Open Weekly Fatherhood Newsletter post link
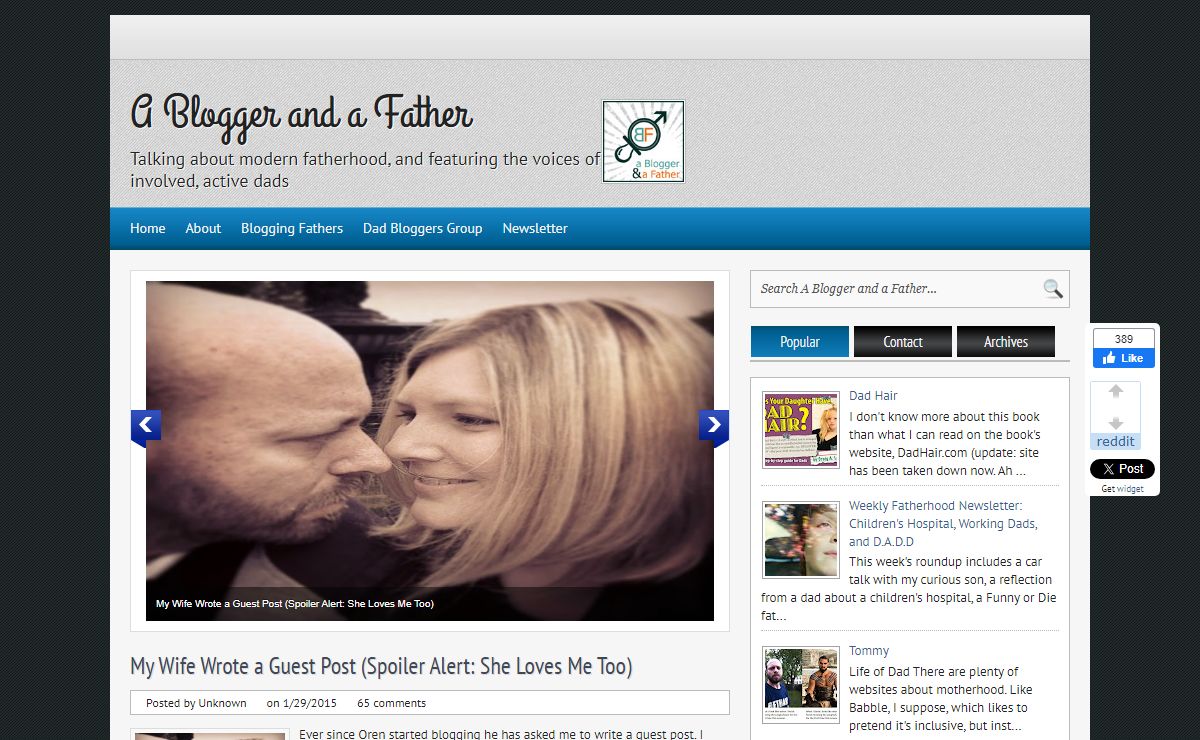The width and height of the screenshot is (1200, 740). point(943,524)
